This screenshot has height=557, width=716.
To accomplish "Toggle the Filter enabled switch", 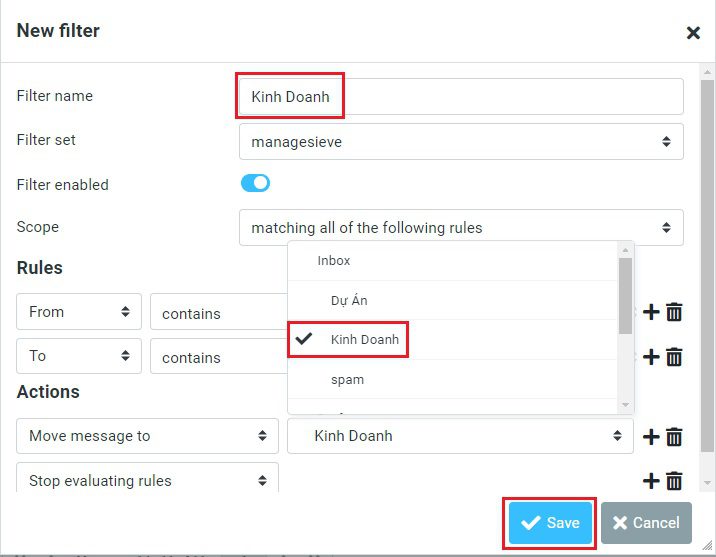I will [255, 183].
